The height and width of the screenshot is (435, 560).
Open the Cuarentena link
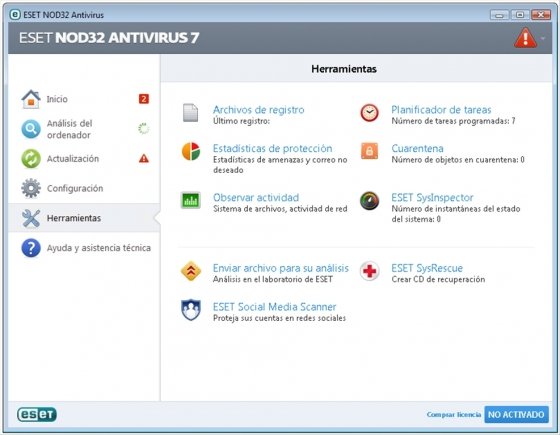[x=417, y=148]
